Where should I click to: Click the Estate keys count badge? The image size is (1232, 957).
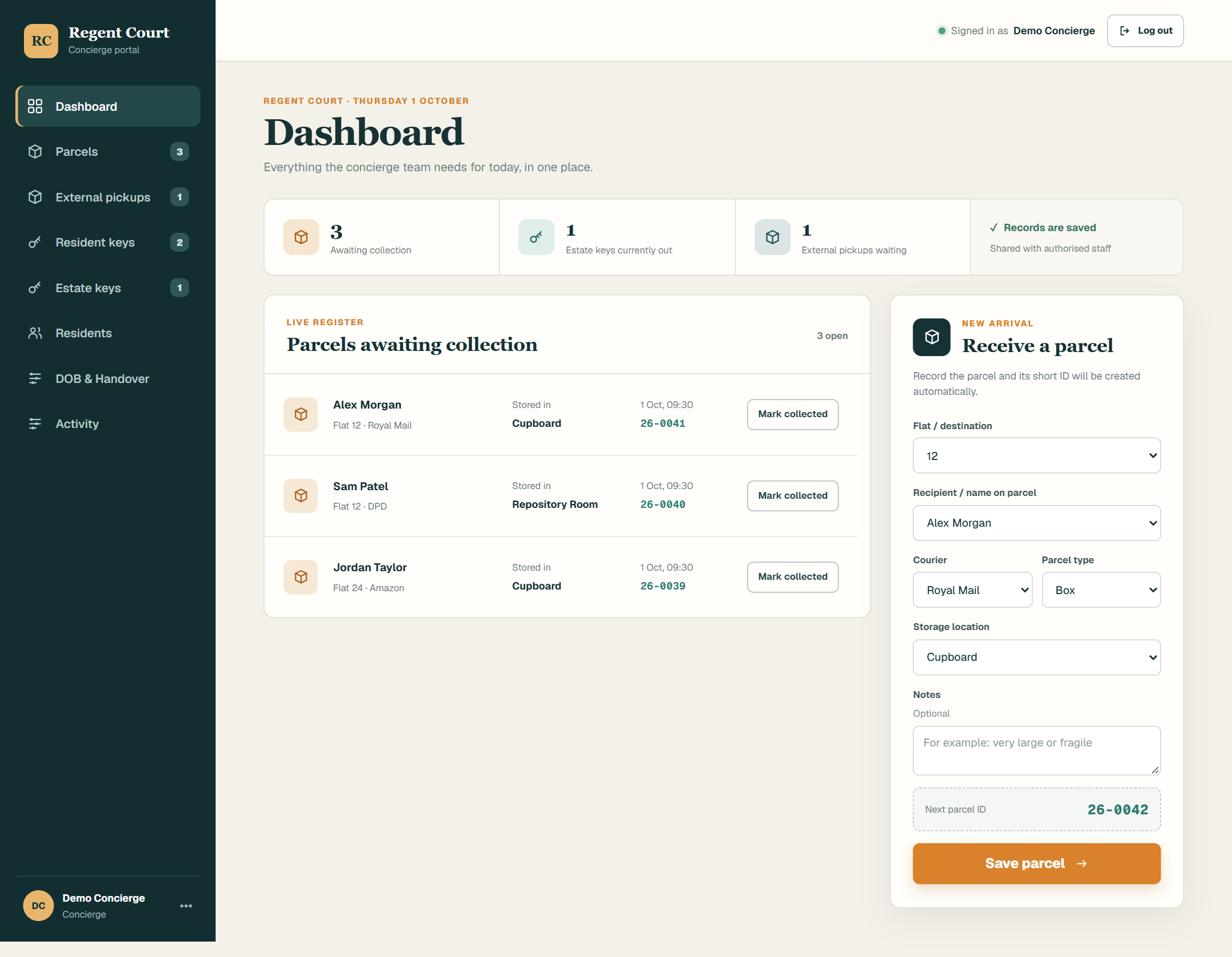[180, 288]
